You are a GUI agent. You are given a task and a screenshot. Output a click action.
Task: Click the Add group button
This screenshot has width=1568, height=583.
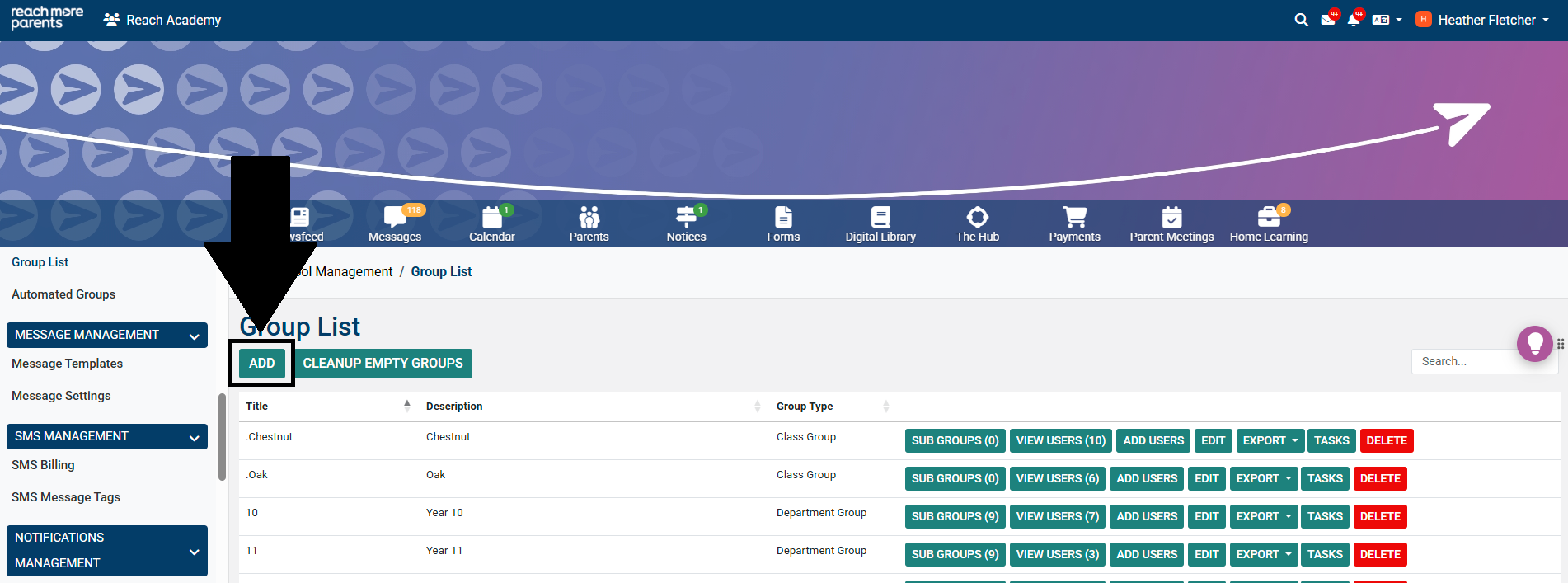click(x=261, y=363)
